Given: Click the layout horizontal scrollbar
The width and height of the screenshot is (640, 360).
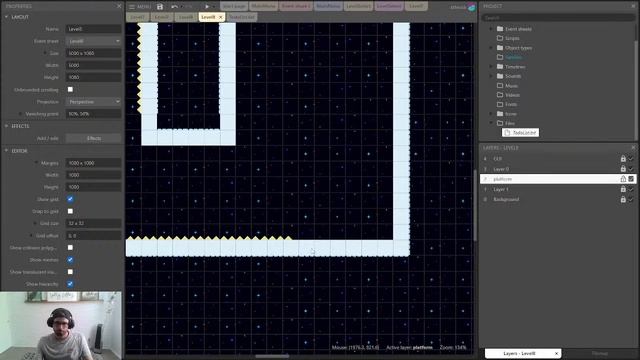Looking at the screenshot, I should (272, 356).
